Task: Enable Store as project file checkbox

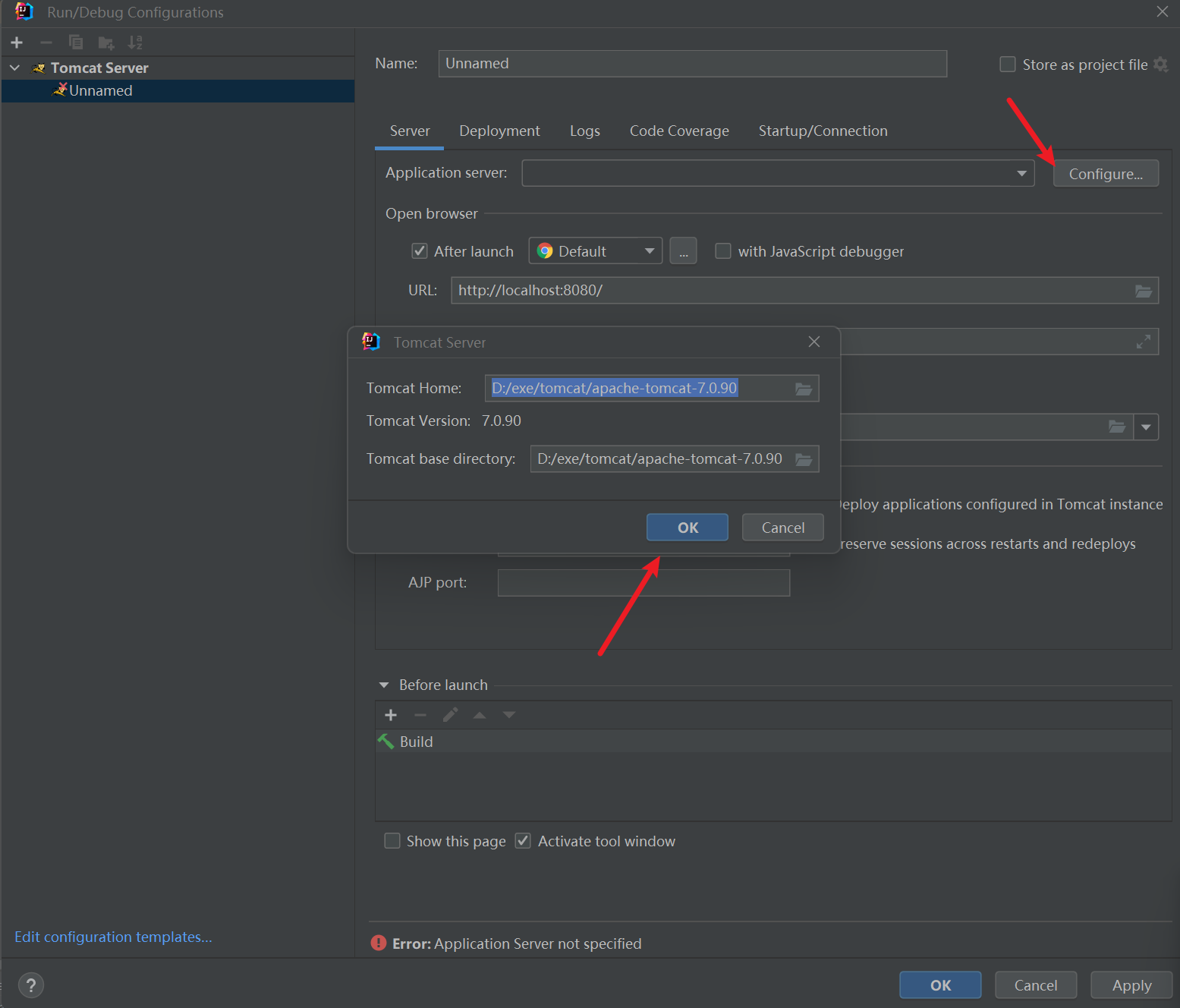Action: (x=1008, y=65)
